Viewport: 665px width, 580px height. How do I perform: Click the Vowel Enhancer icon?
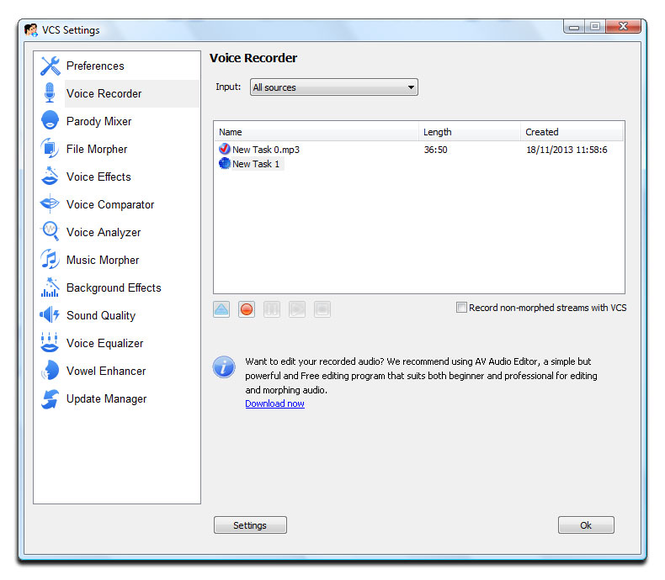(x=50, y=370)
